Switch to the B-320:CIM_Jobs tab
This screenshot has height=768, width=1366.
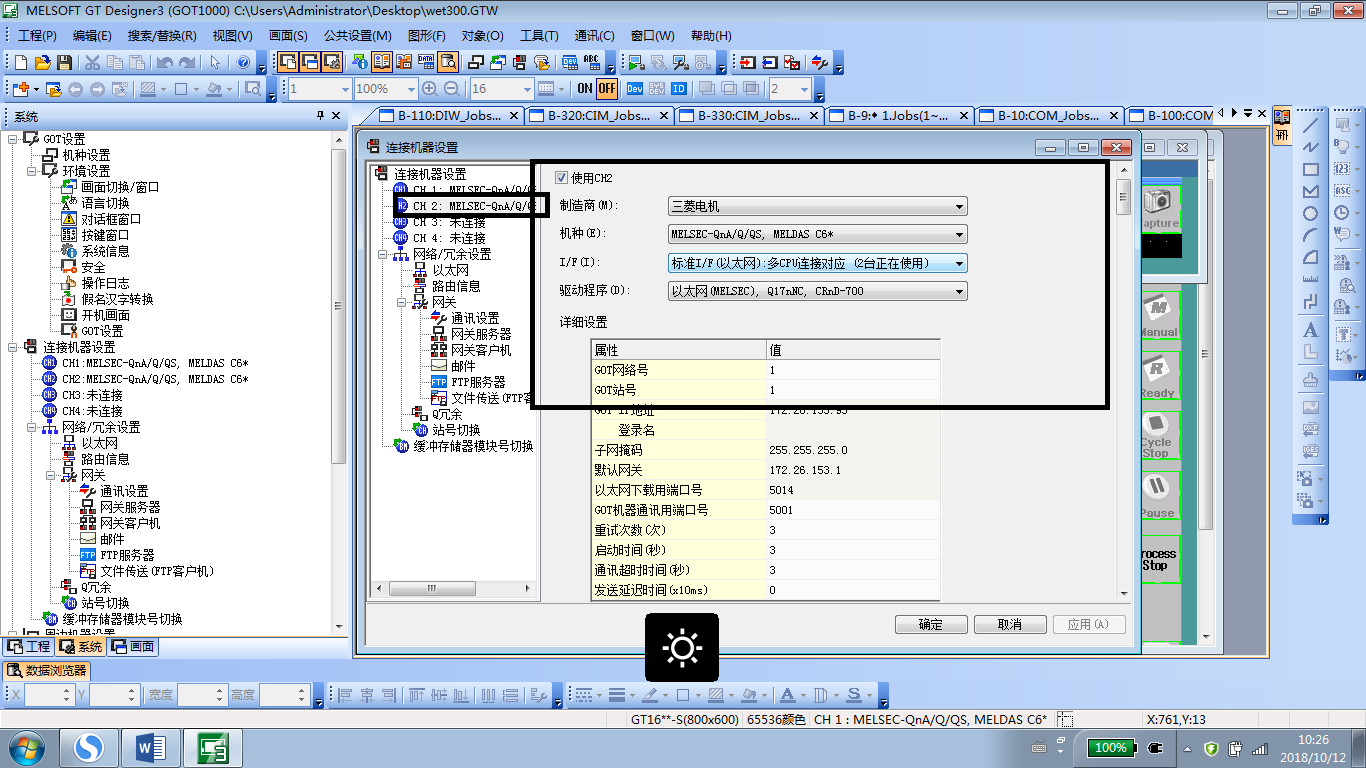tap(598, 116)
